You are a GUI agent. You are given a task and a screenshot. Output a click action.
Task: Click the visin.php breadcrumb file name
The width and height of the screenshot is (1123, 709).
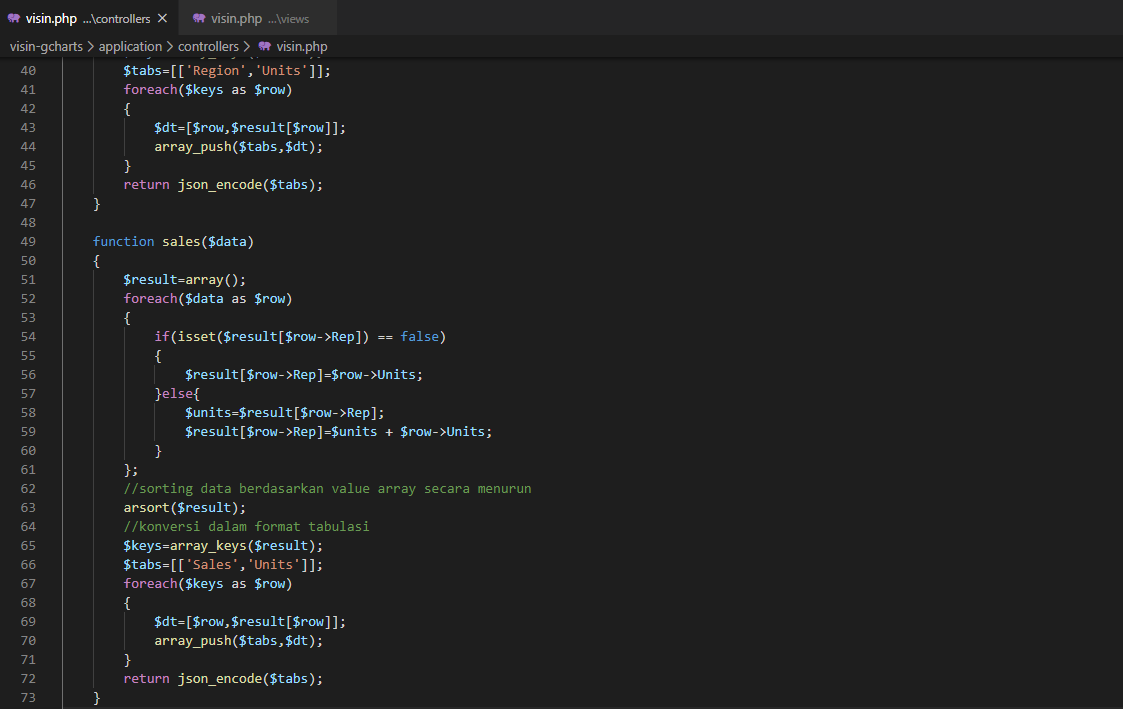[302, 47]
